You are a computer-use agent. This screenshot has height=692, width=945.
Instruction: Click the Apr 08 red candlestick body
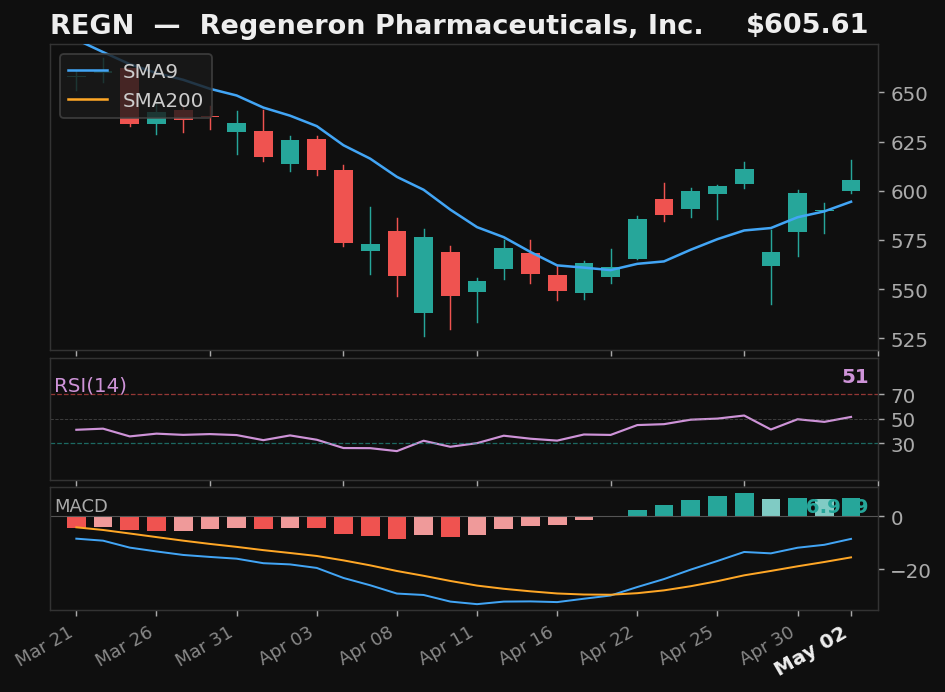[397, 254]
